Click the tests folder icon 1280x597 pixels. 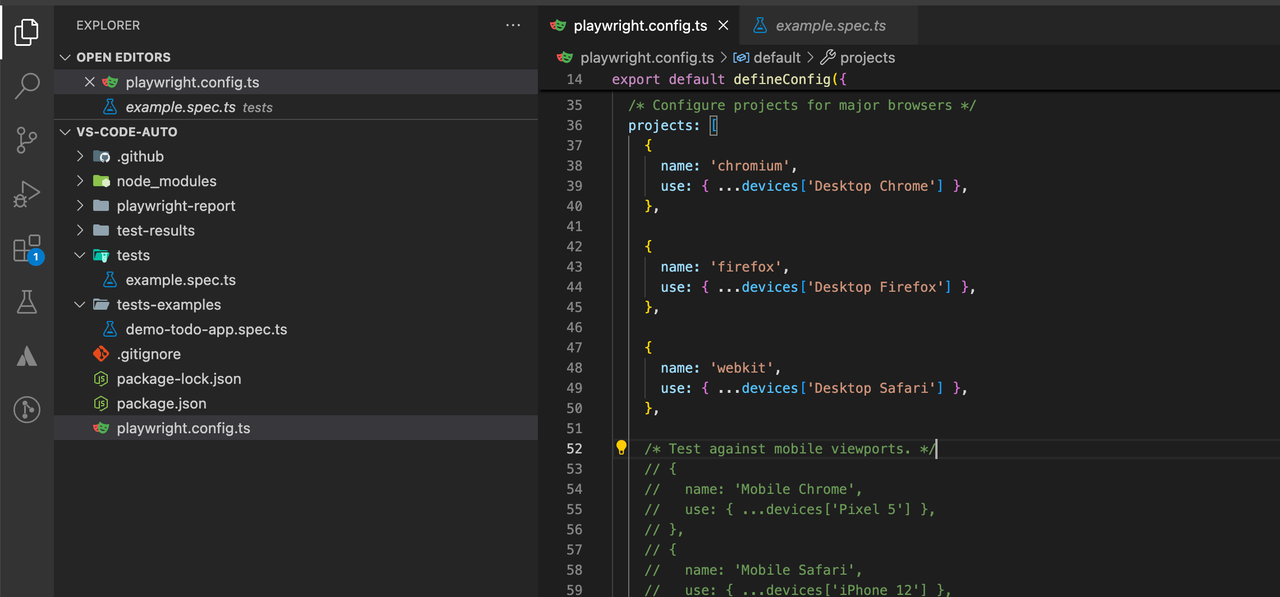click(x=100, y=255)
